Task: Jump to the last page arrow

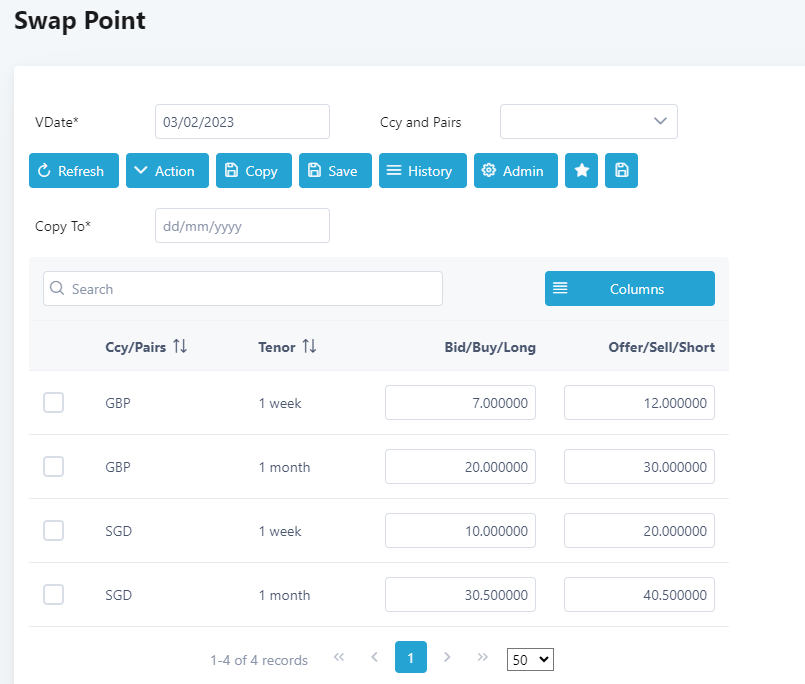Action: [483, 657]
